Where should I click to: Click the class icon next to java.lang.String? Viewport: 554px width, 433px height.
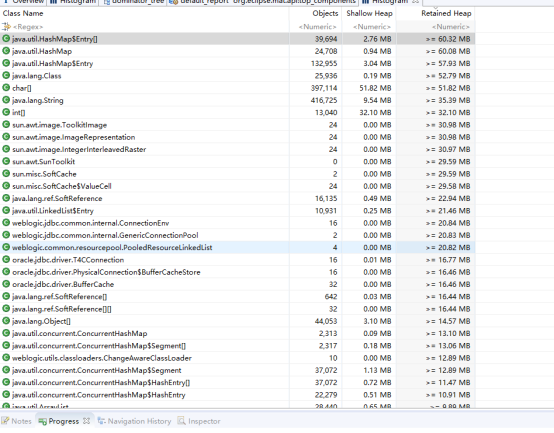point(6,100)
